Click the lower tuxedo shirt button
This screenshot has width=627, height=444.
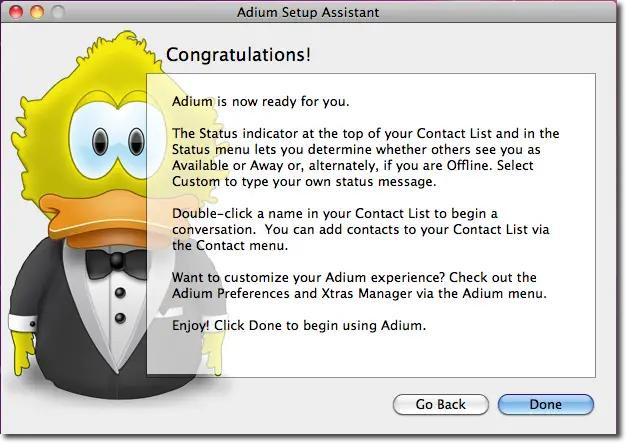coord(120,318)
